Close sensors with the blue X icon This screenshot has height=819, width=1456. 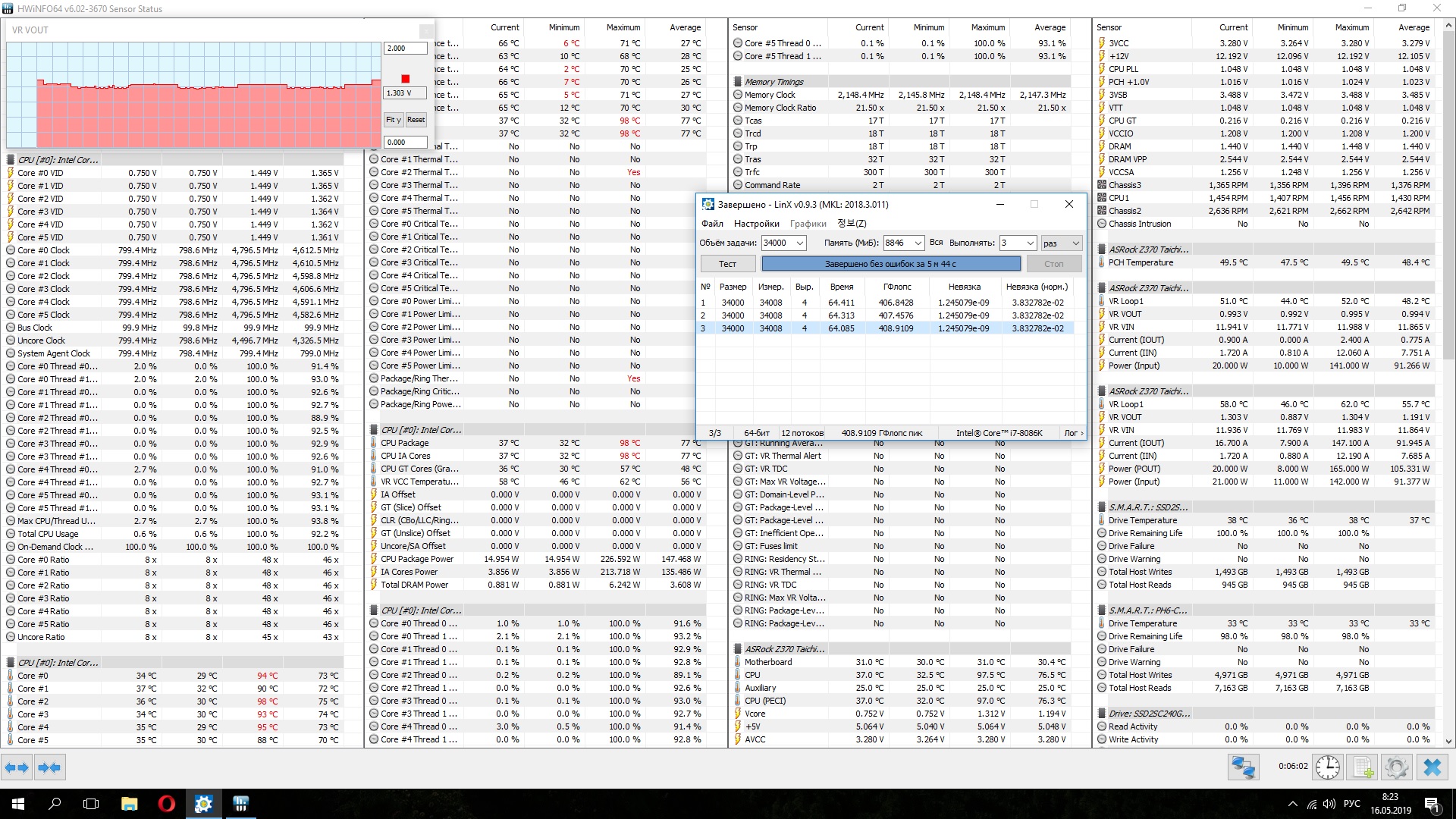point(1432,767)
